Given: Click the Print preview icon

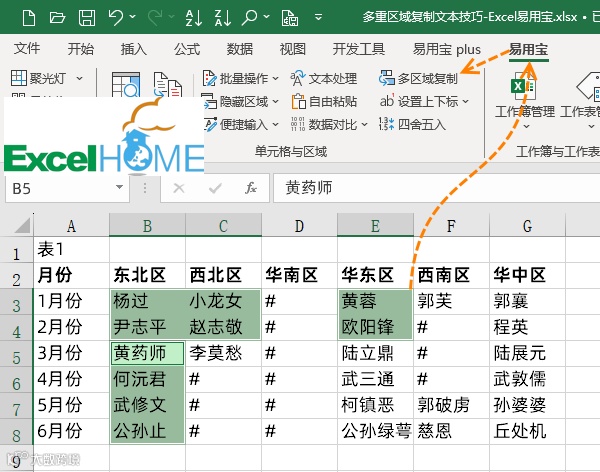Looking at the screenshot, I should [x=290, y=18].
